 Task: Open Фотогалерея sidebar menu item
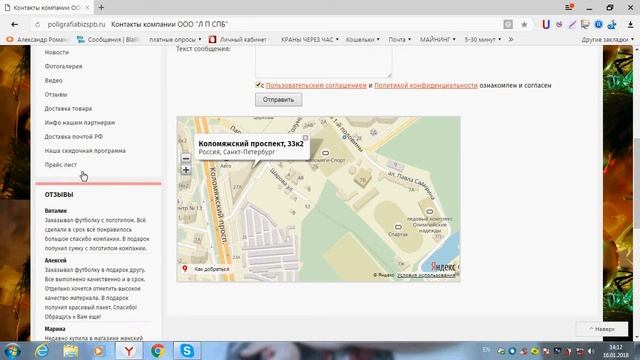pos(63,66)
